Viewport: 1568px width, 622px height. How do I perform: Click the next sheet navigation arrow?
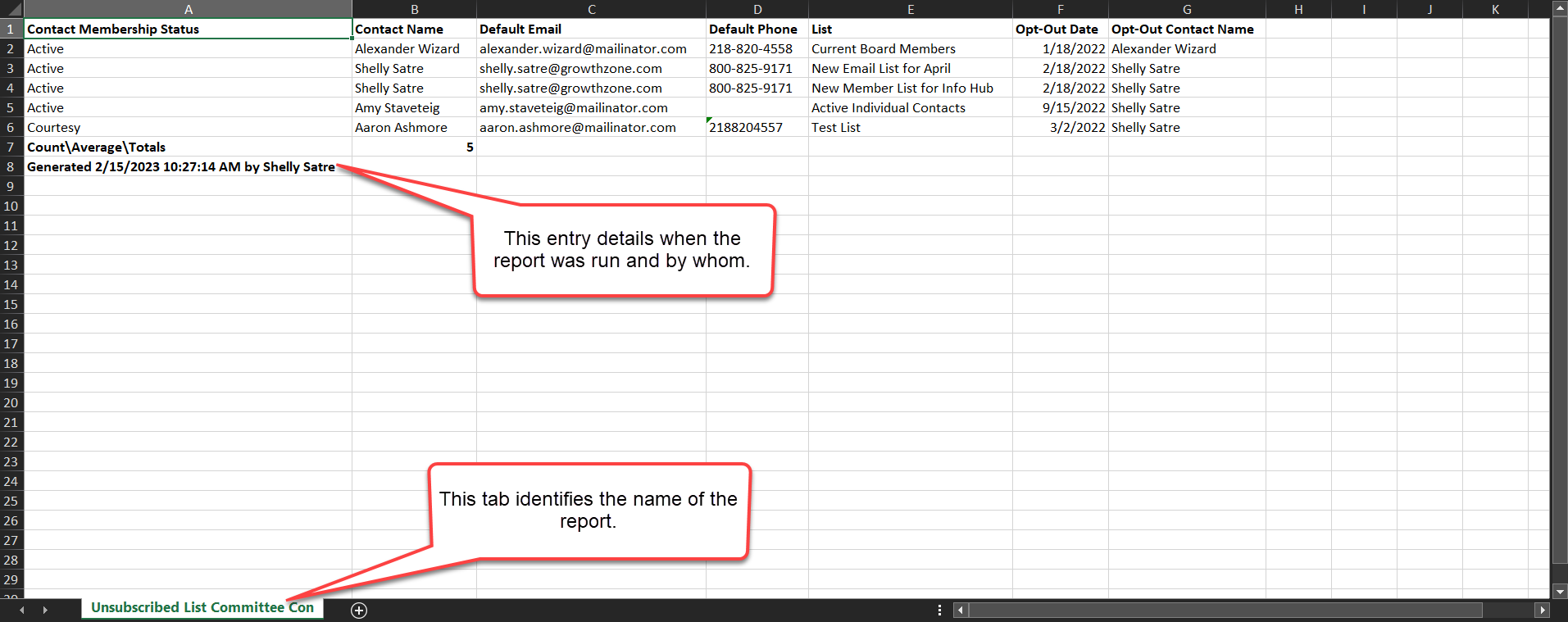click(45, 610)
